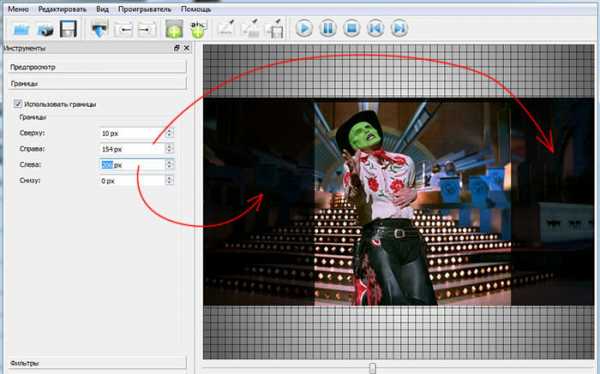Screen dimensions: 600x374
Task: Decrease the Сверху border value
Action: coord(170,136)
